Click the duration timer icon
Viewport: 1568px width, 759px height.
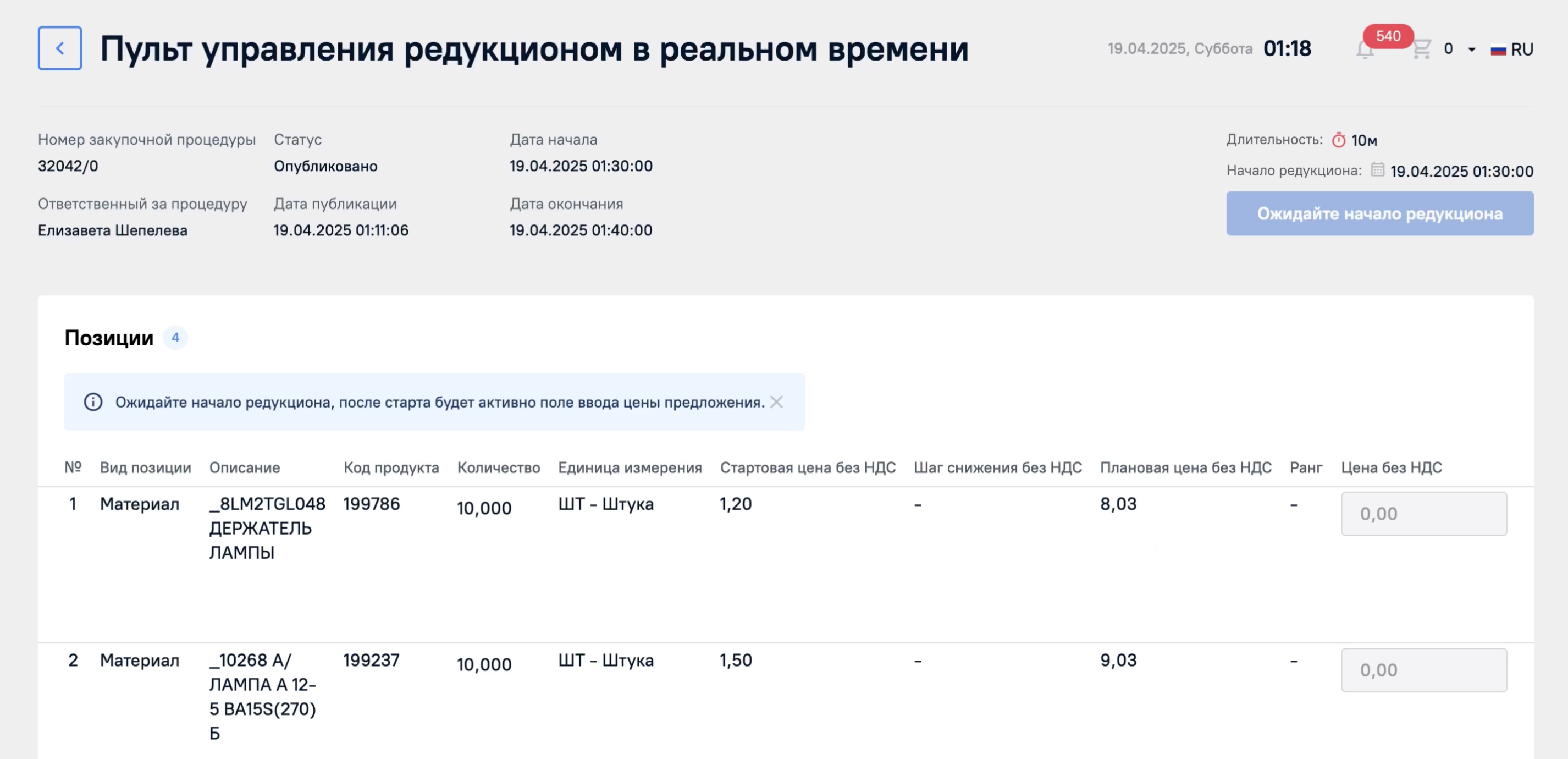1339,140
